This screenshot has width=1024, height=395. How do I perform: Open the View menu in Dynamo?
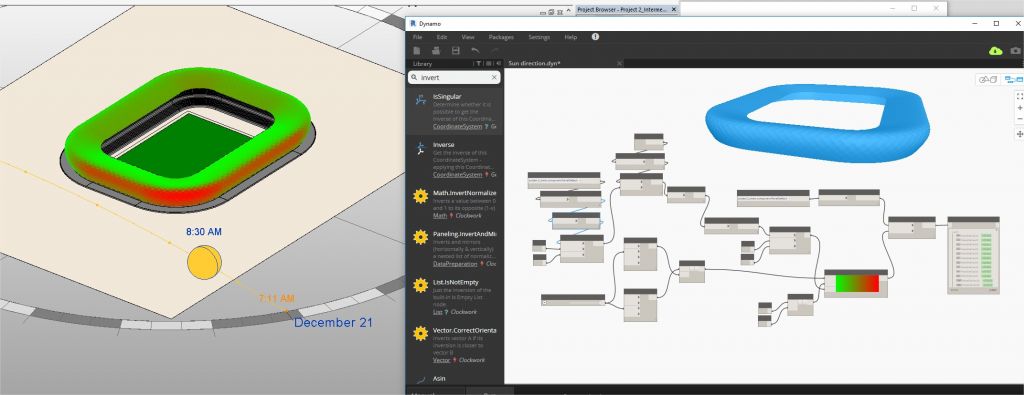click(x=468, y=37)
